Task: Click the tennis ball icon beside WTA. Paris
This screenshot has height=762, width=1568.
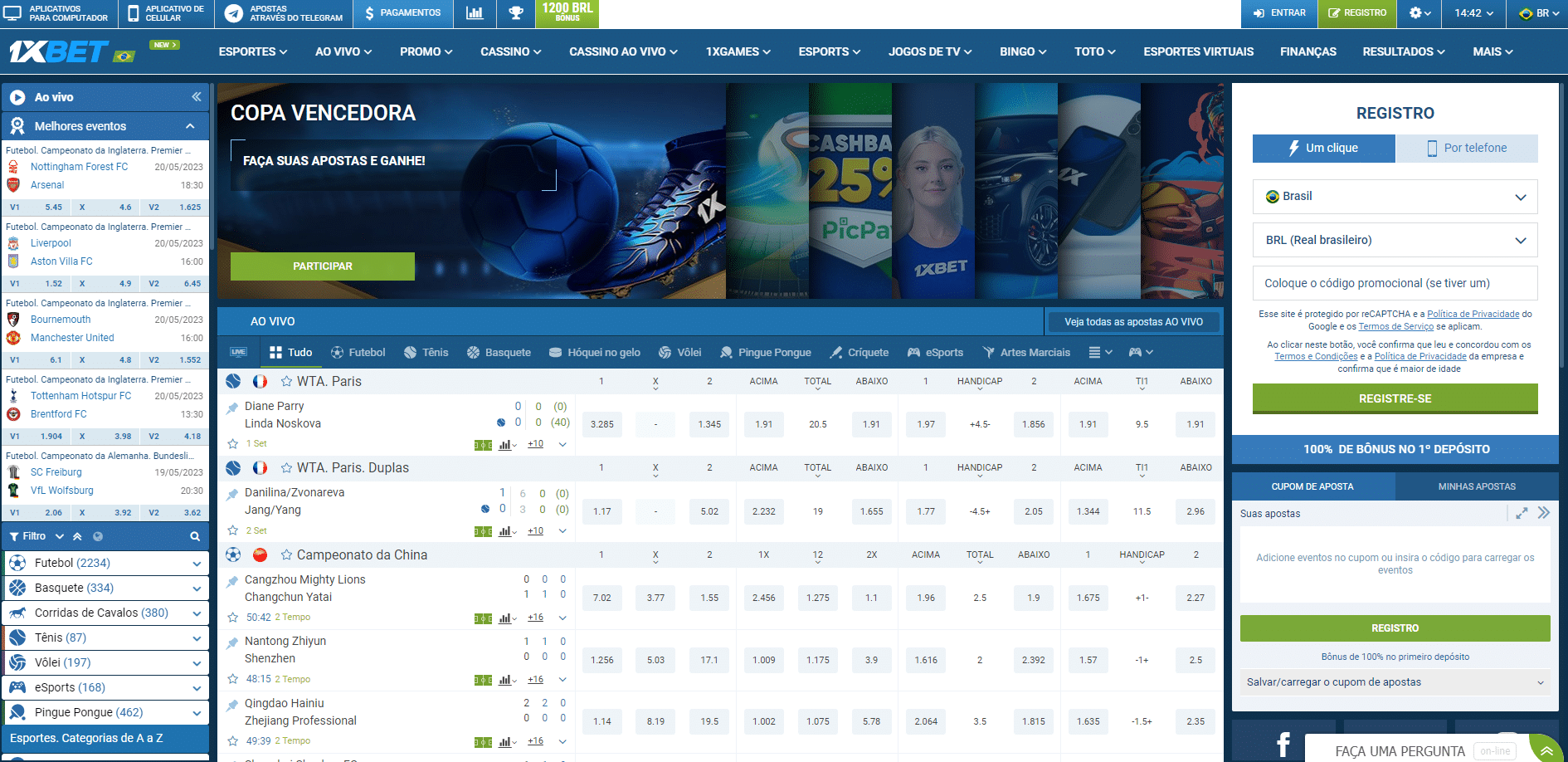Action: pos(234,381)
